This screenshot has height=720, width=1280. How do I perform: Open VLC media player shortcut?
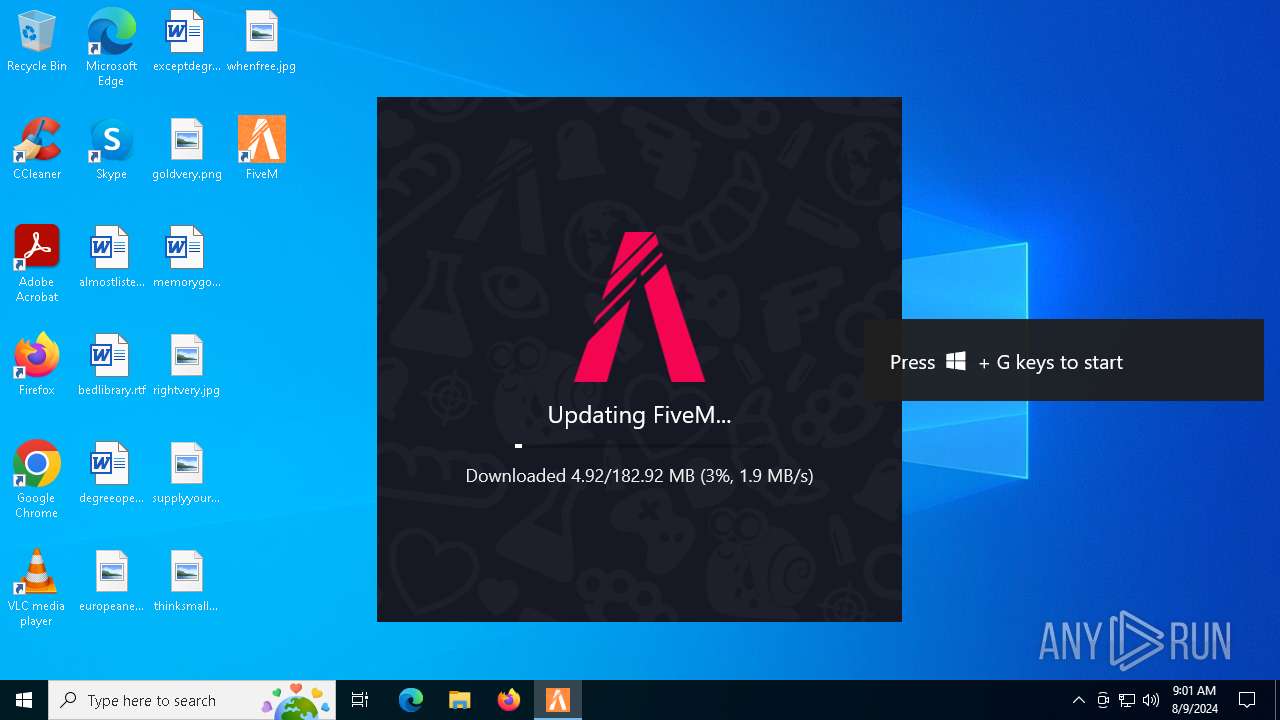(37, 588)
